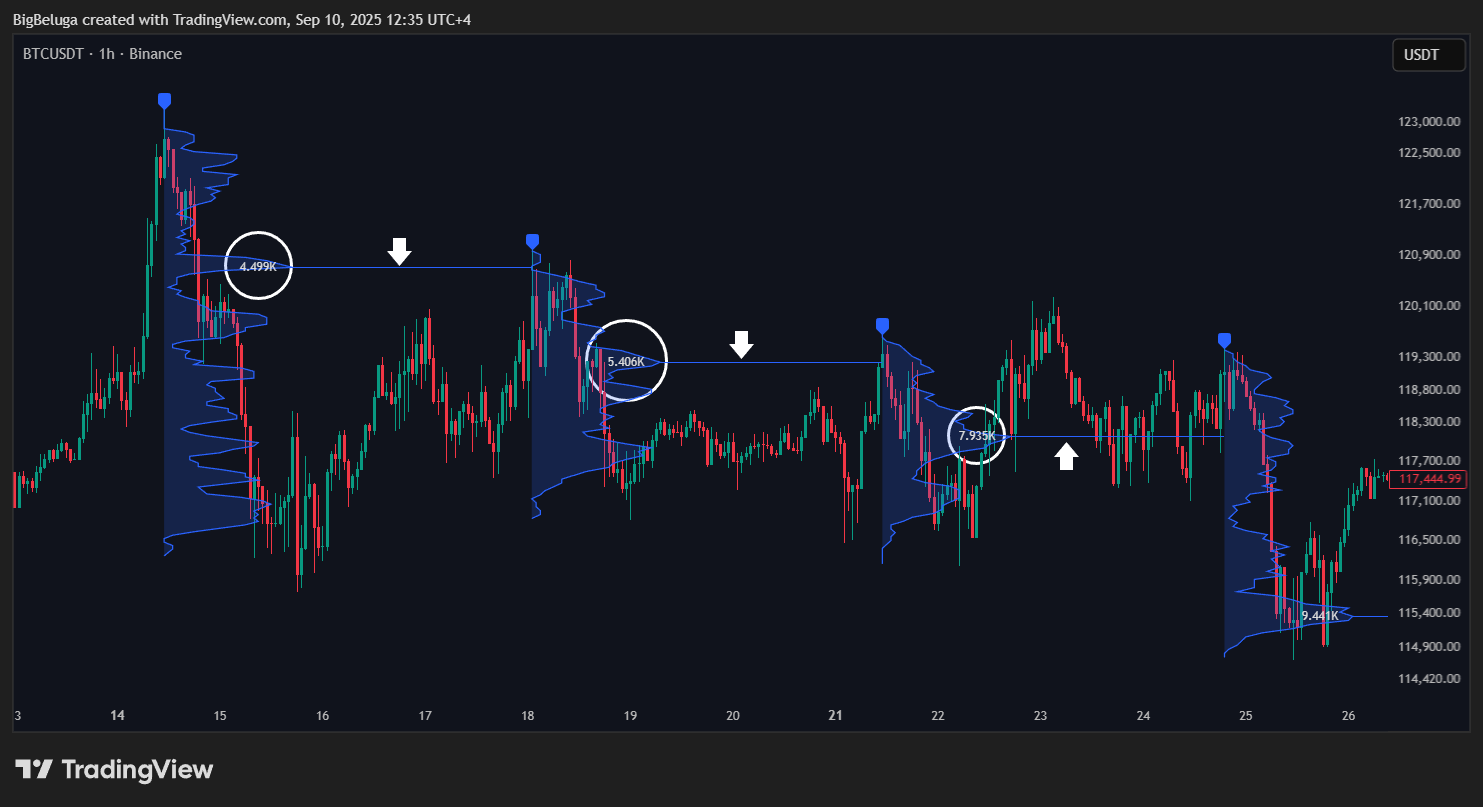The image size is (1483, 807).
Task: Click the 123,000.00 price axis label
Action: [1431, 122]
